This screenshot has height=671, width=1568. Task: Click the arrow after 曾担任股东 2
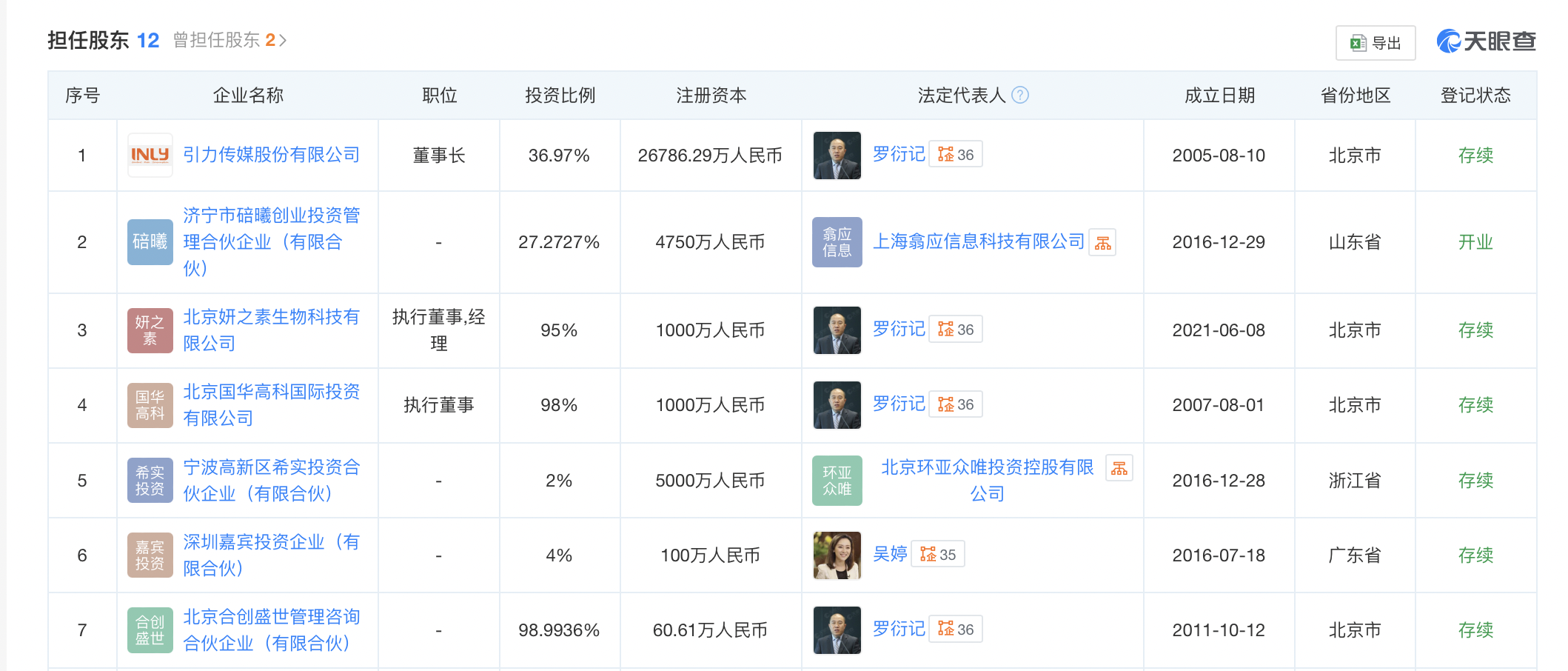(283, 40)
